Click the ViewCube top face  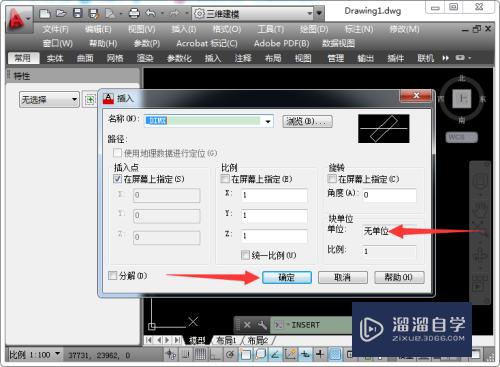(x=462, y=99)
